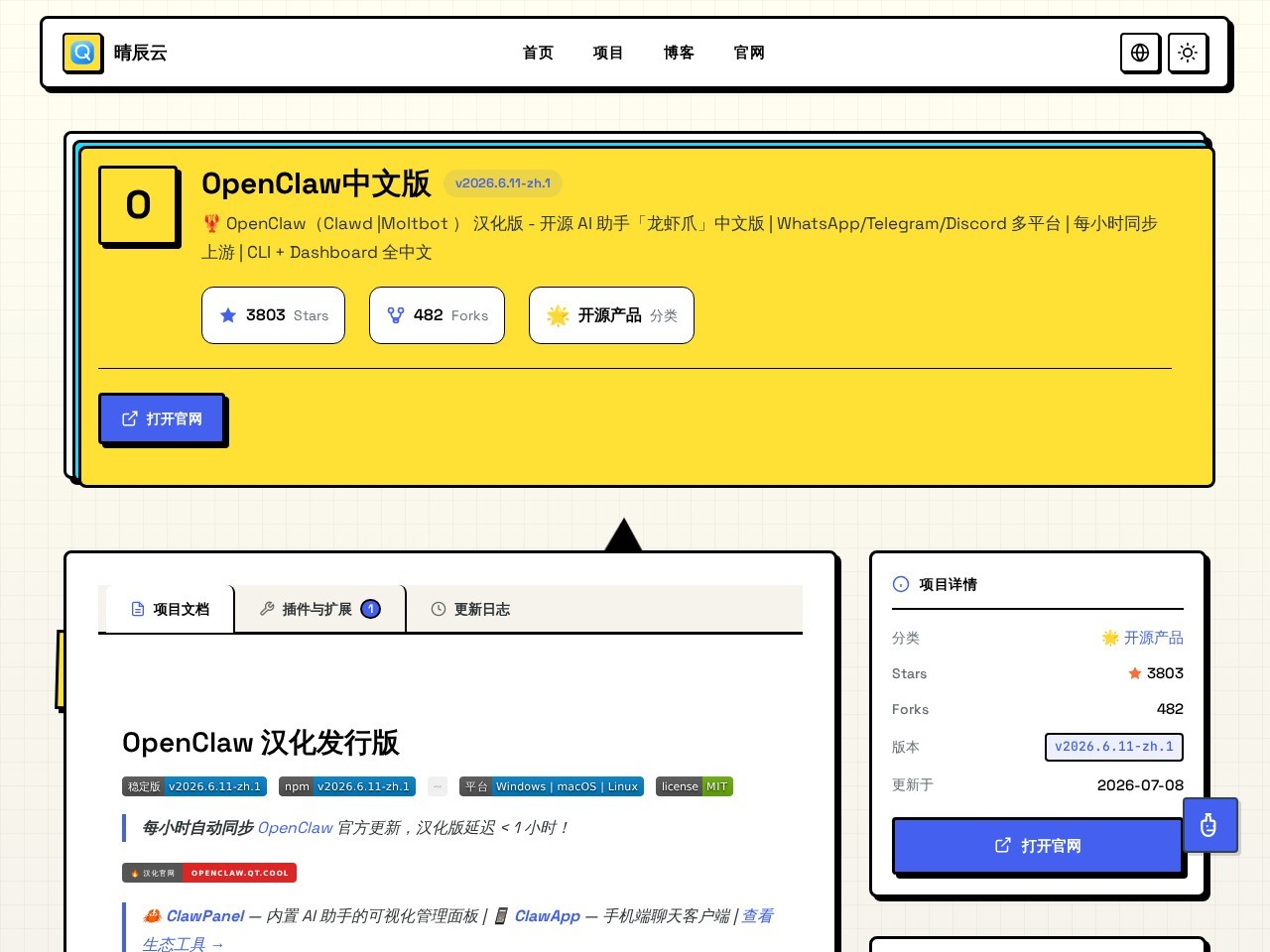This screenshot has width=1270, height=952.
Task: Open the language globe selector
Action: [1140, 53]
